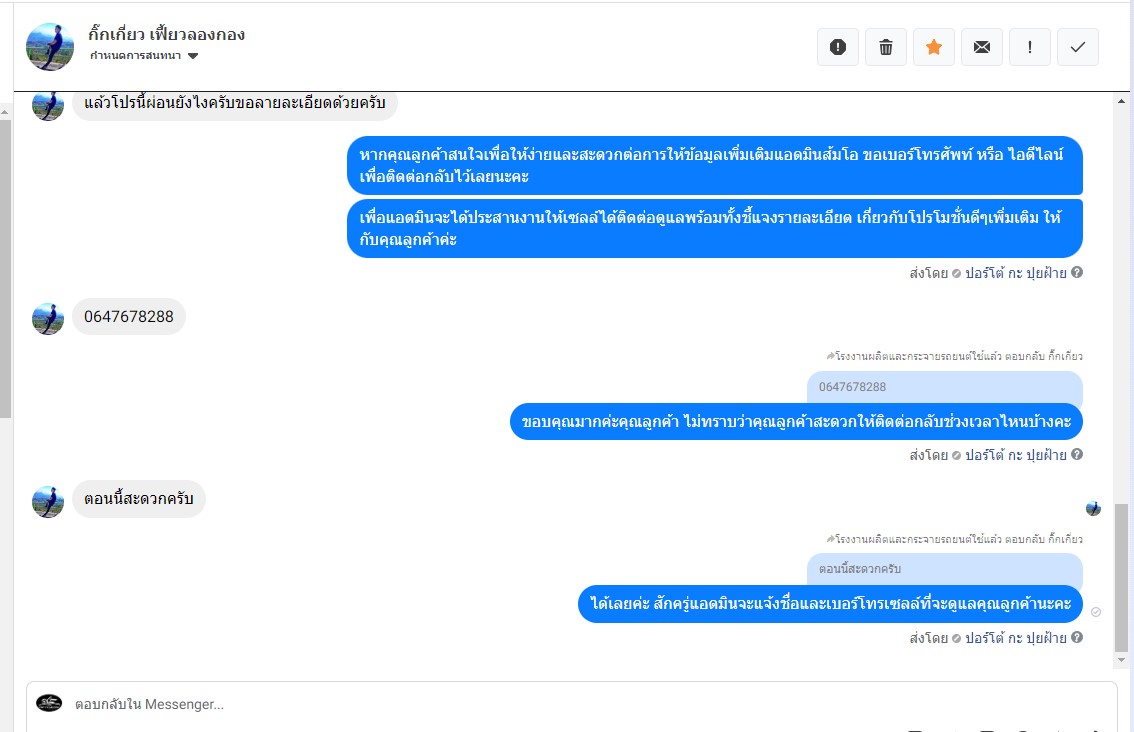Mark conversation unread with the envelope icon
This screenshot has width=1134, height=732.
981,47
